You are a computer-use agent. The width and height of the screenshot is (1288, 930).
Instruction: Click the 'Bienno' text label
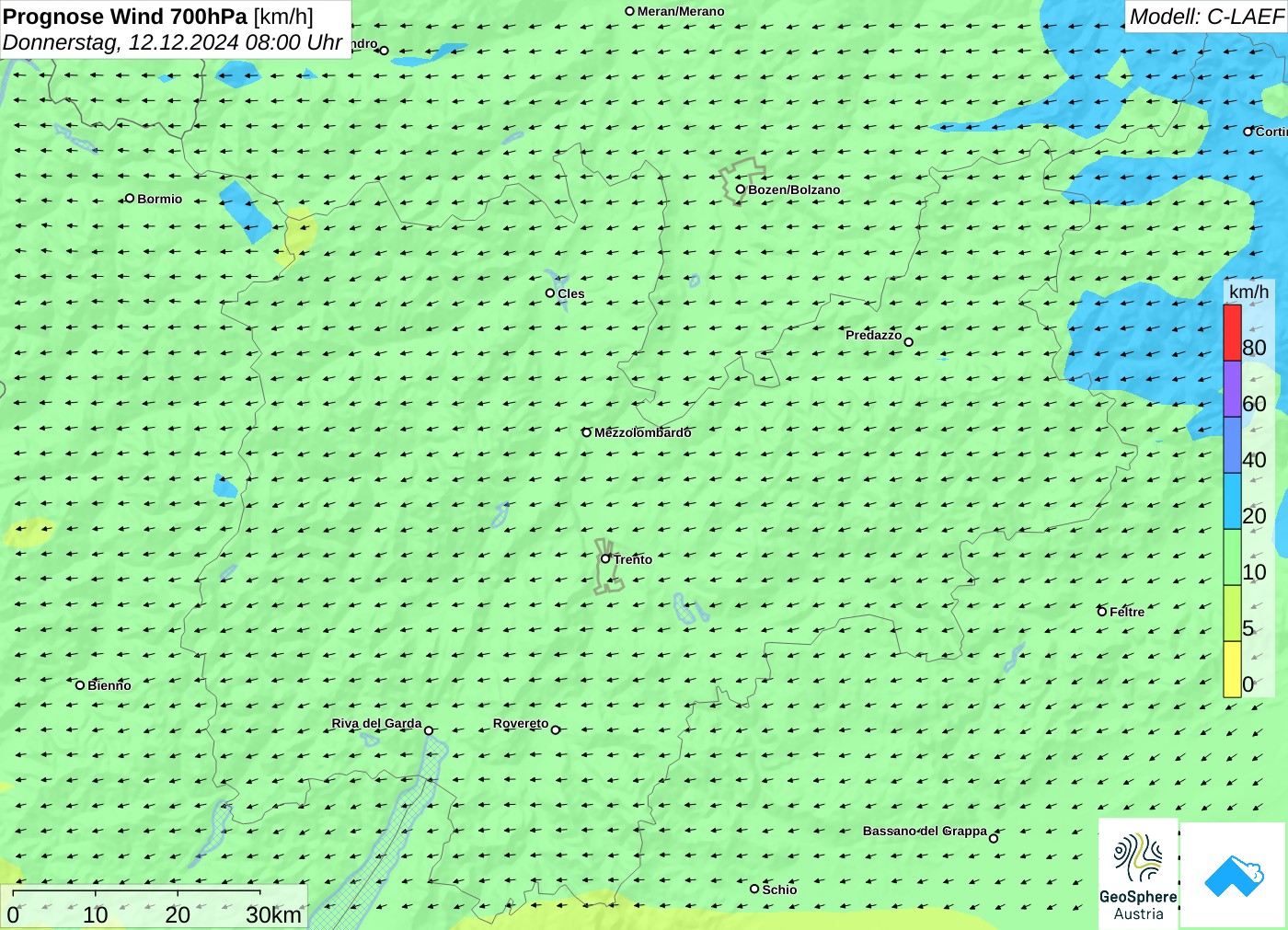click(x=109, y=685)
